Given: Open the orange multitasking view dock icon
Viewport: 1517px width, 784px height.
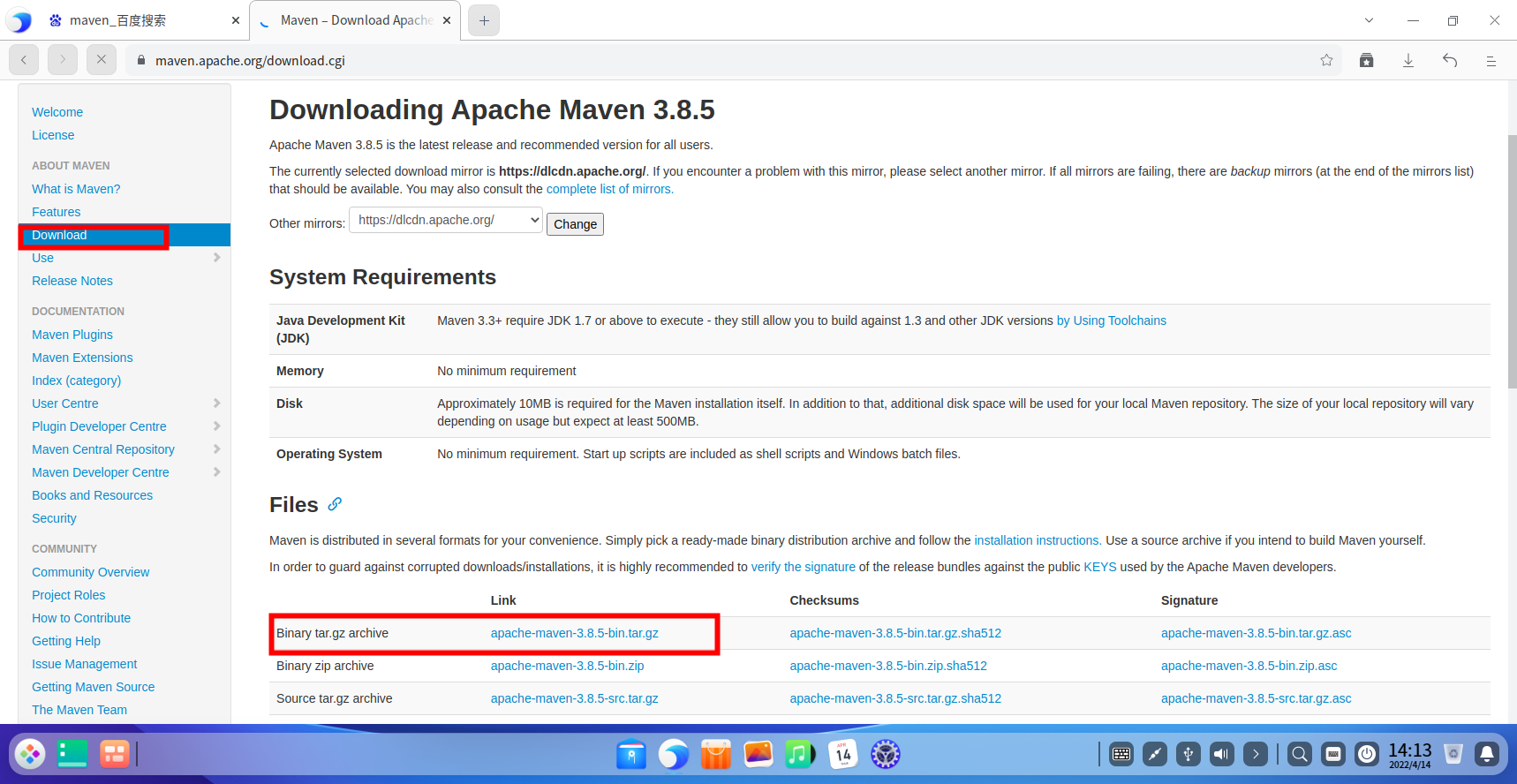Looking at the screenshot, I should click(x=115, y=754).
